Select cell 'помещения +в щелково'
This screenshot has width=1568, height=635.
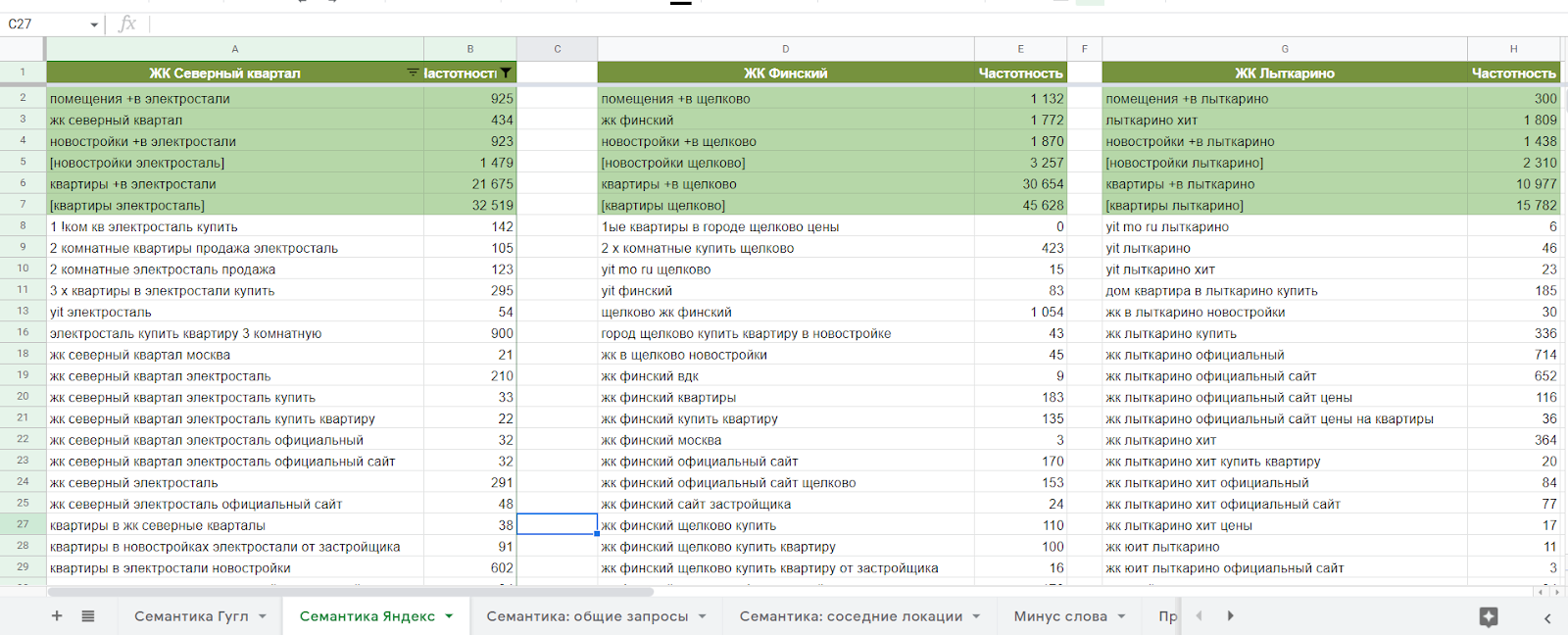786,99
